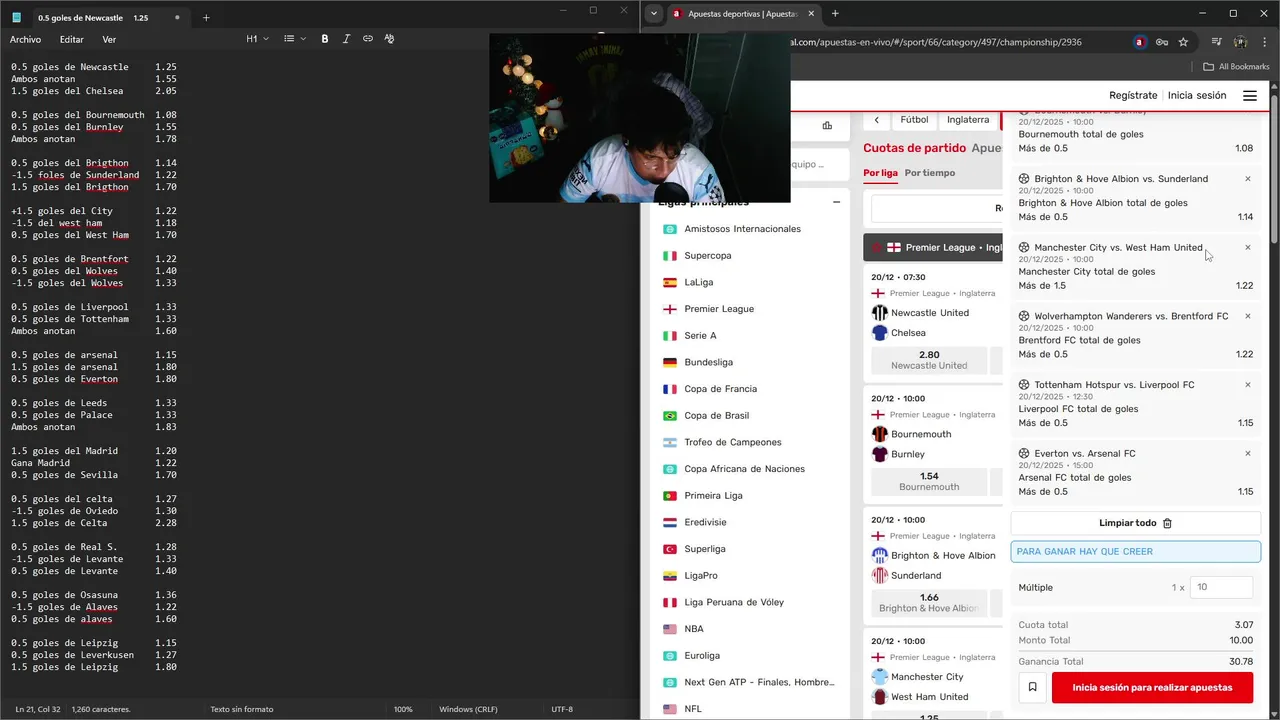This screenshot has width=1280, height=720.
Task: Click 'Texto sin formato' in the status bar
Action: (241, 709)
